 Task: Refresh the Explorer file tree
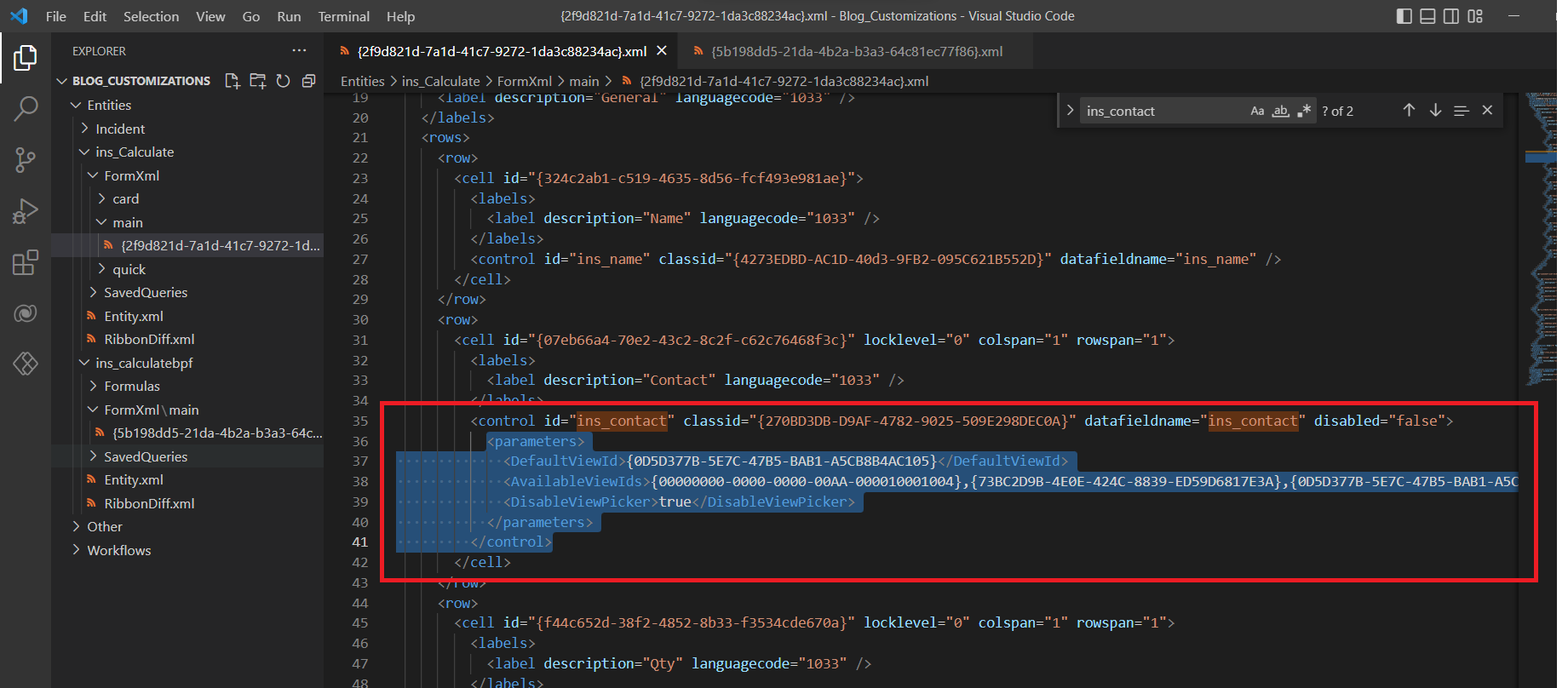[x=283, y=81]
